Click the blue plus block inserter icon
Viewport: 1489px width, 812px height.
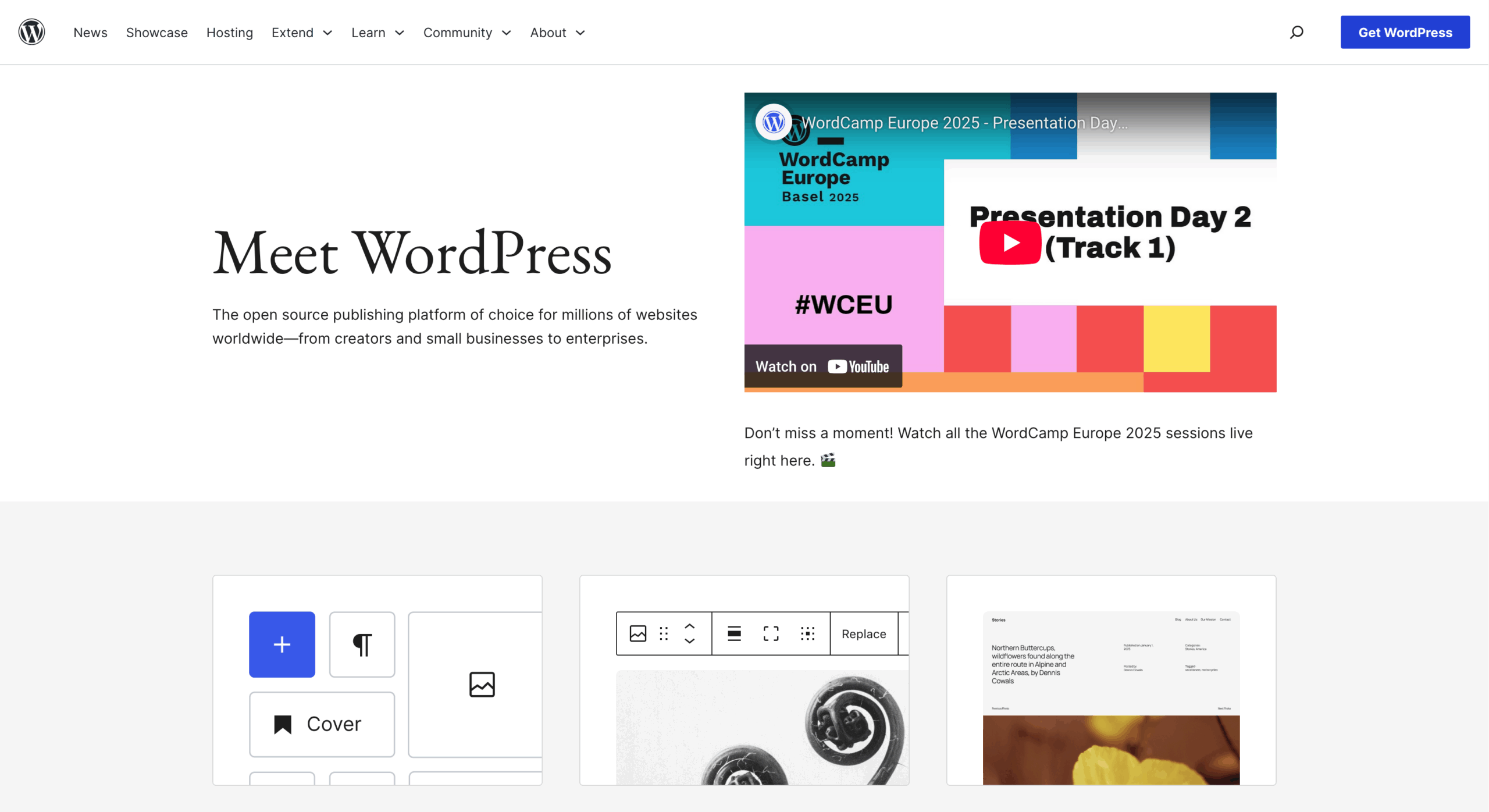pyautogui.click(x=282, y=644)
